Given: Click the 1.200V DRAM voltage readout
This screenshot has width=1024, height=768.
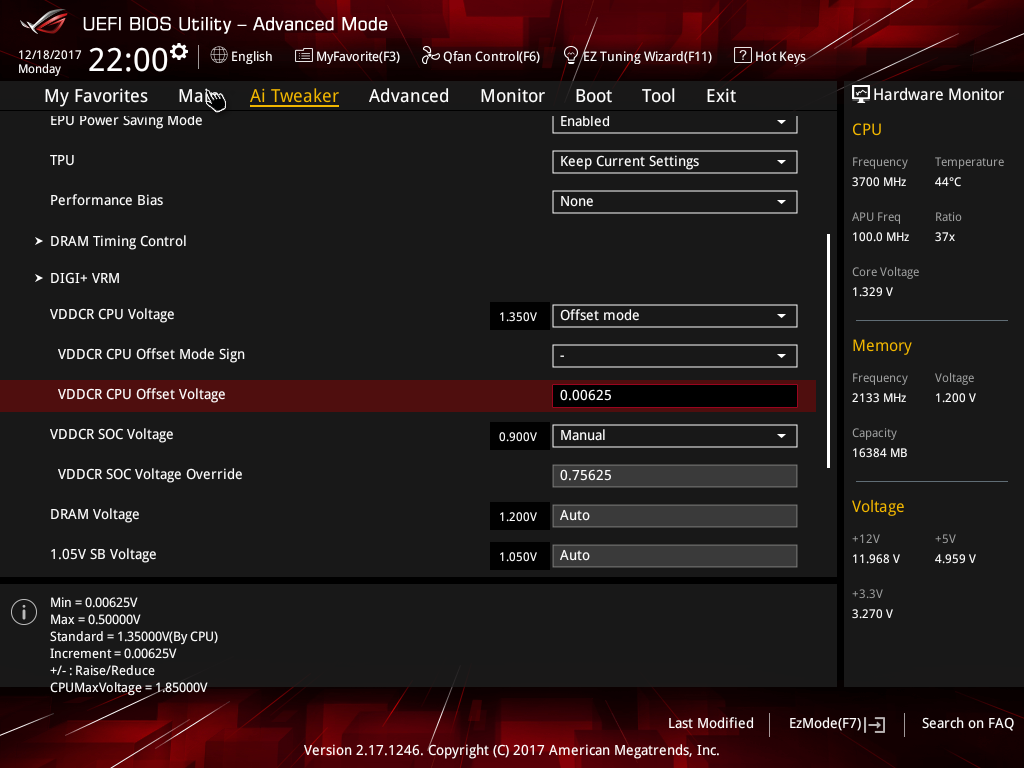Looking at the screenshot, I should pyautogui.click(x=518, y=517).
